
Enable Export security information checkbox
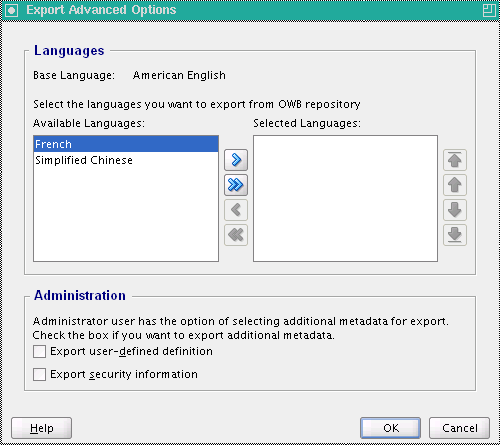click(39, 374)
